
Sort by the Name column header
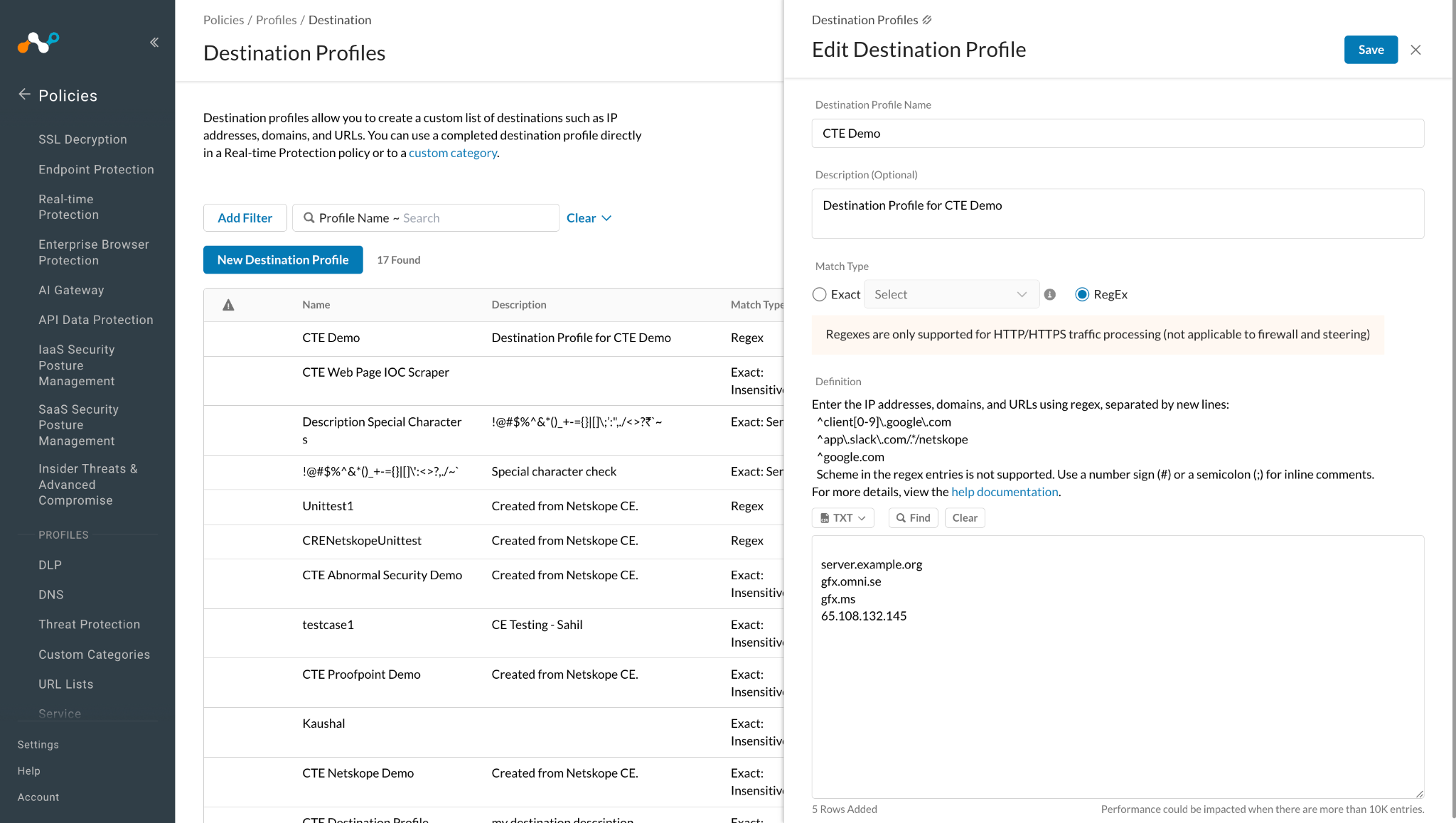tap(316, 305)
